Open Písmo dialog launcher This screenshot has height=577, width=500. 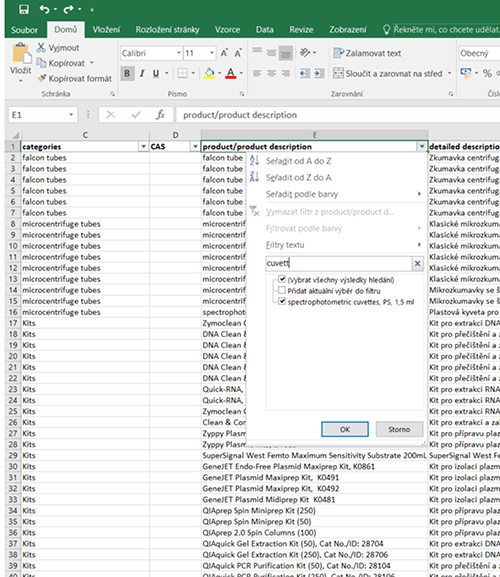tap(242, 94)
